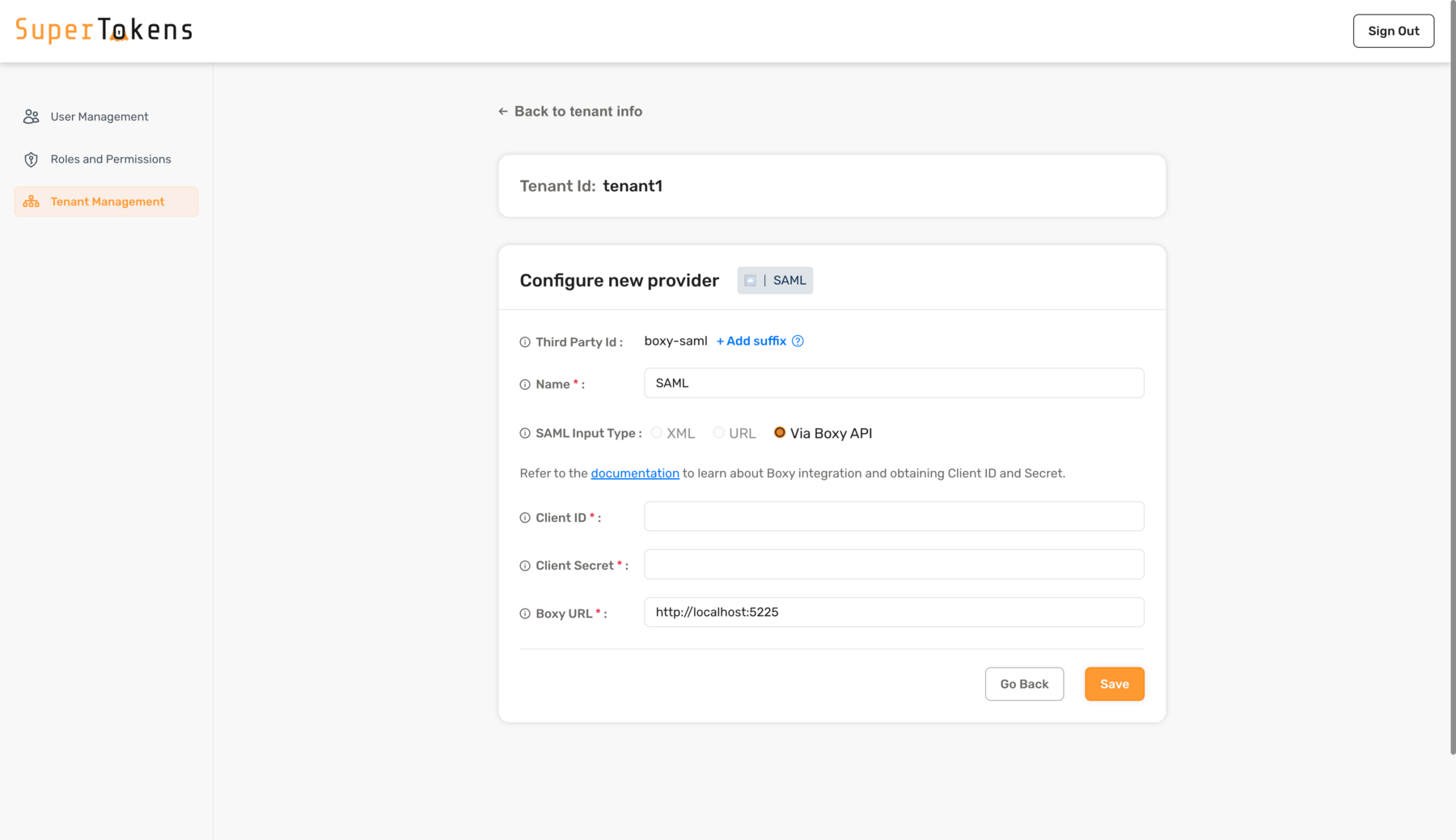Image resolution: width=1456 pixels, height=840 pixels.
Task: Click the Go Back button
Action: click(x=1024, y=684)
